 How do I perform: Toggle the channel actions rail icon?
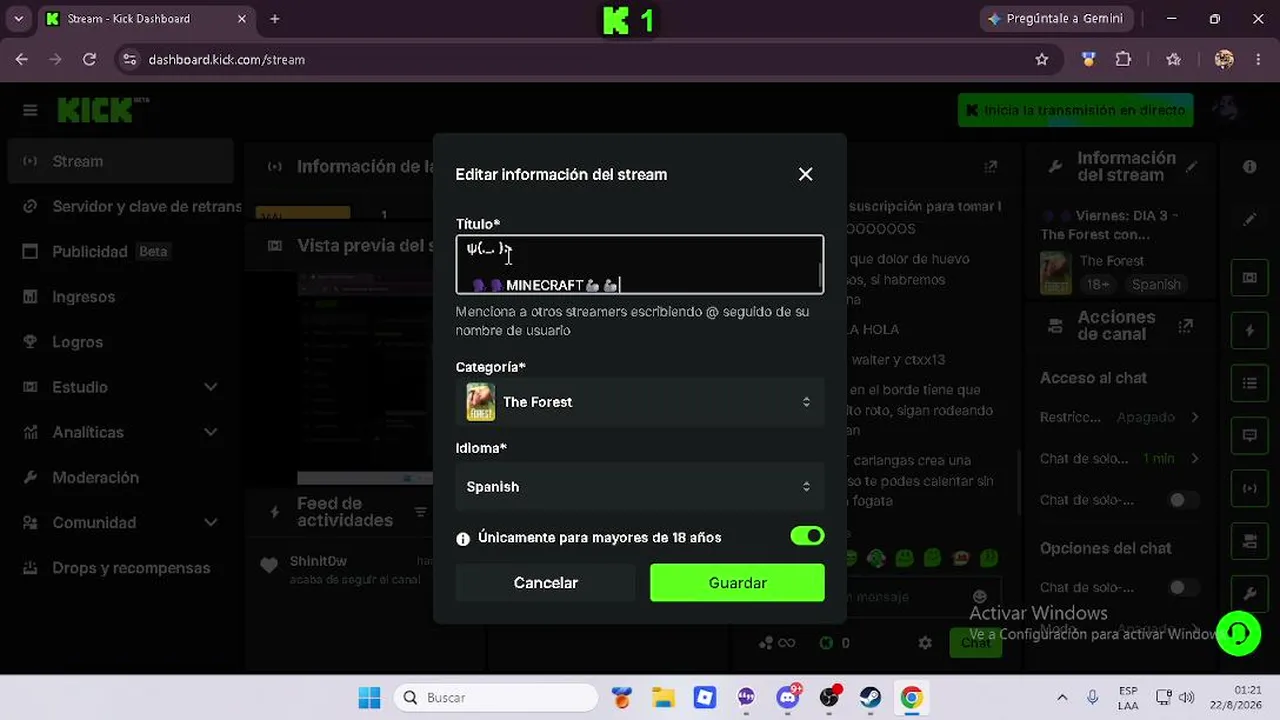tap(1250, 541)
